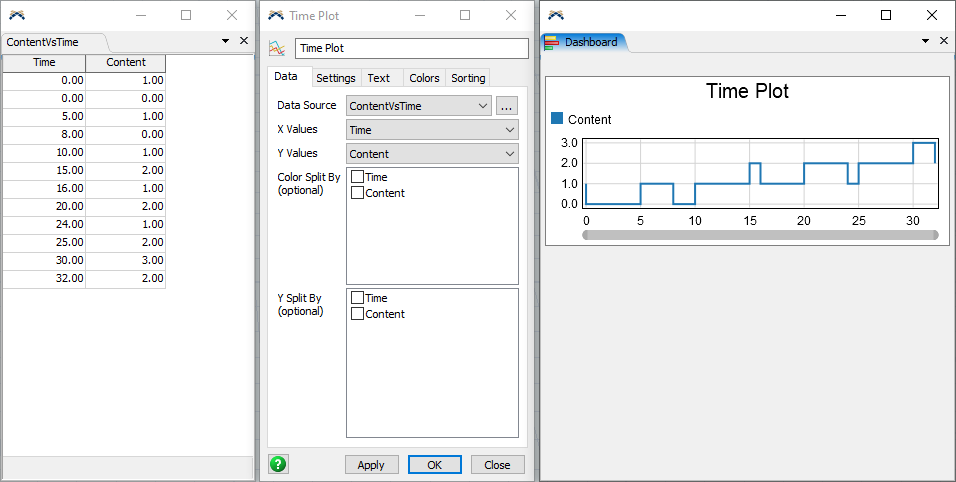The height and width of the screenshot is (482, 956).
Task: Click the blue Content legend swatch
Action: click(x=558, y=119)
